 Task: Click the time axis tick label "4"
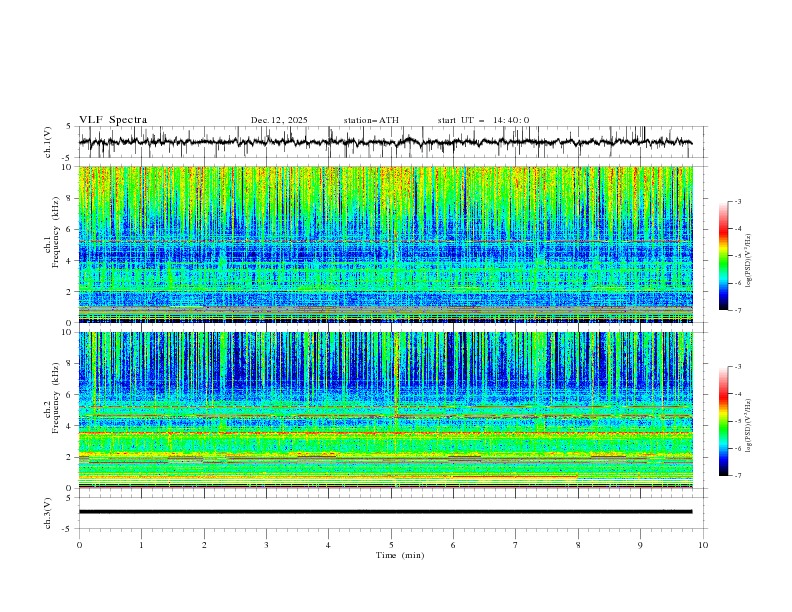click(x=328, y=545)
